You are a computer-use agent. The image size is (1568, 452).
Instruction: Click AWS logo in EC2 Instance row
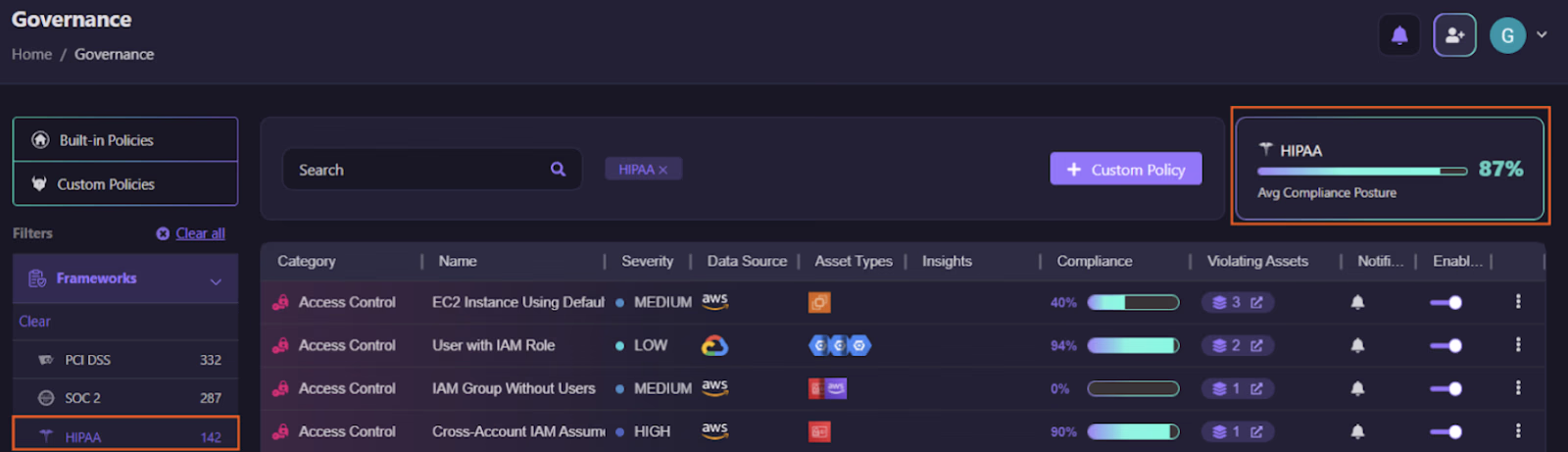[x=714, y=301]
